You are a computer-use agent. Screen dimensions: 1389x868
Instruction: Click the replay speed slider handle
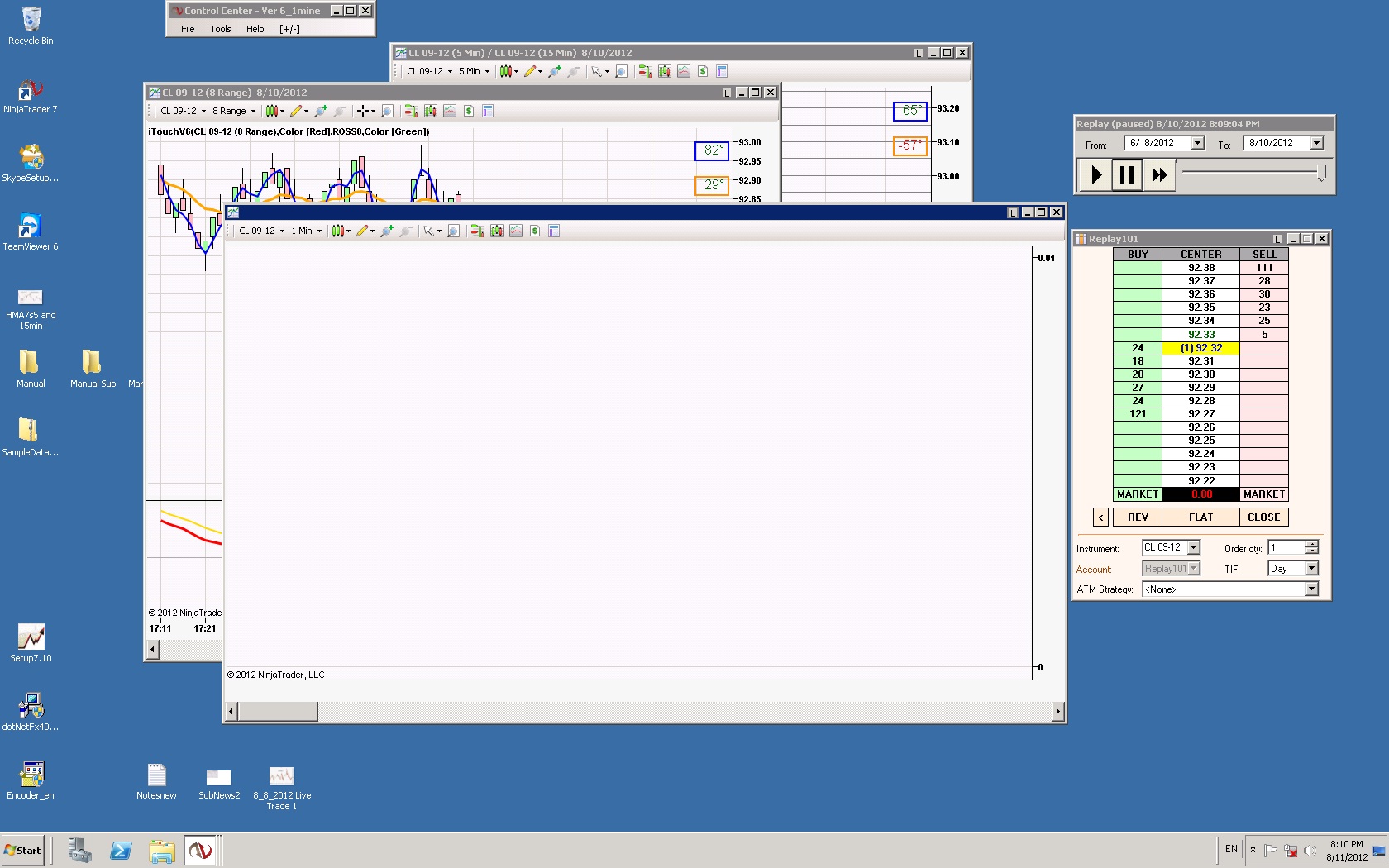click(x=1321, y=173)
